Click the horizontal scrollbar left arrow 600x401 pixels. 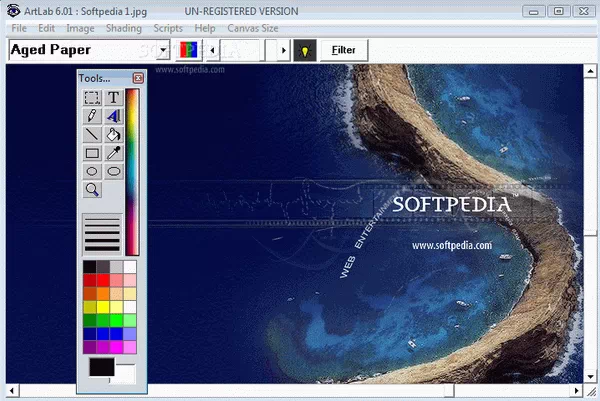coord(12,391)
